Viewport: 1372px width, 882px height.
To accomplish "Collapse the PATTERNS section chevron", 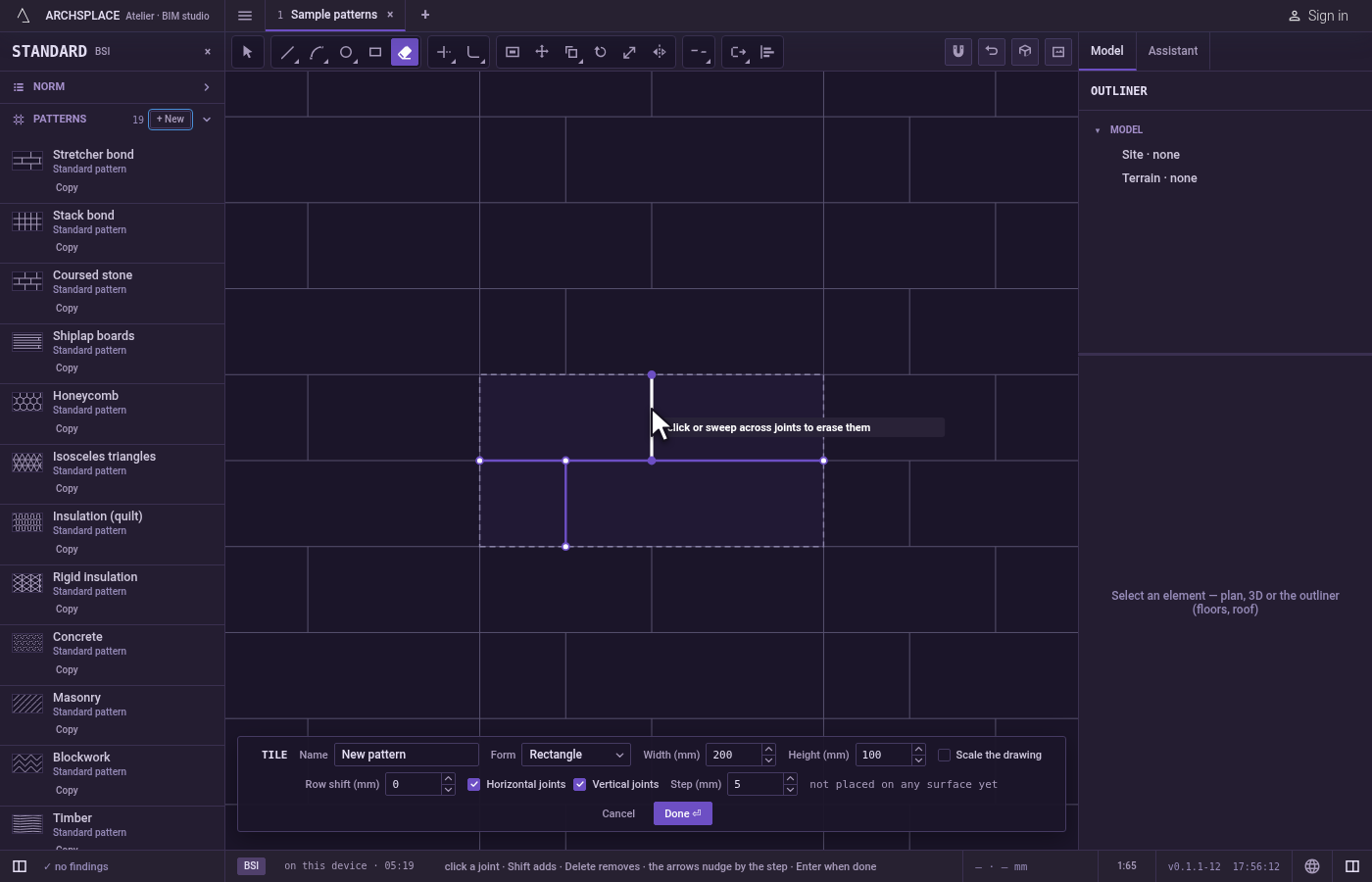I will click(x=207, y=120).
